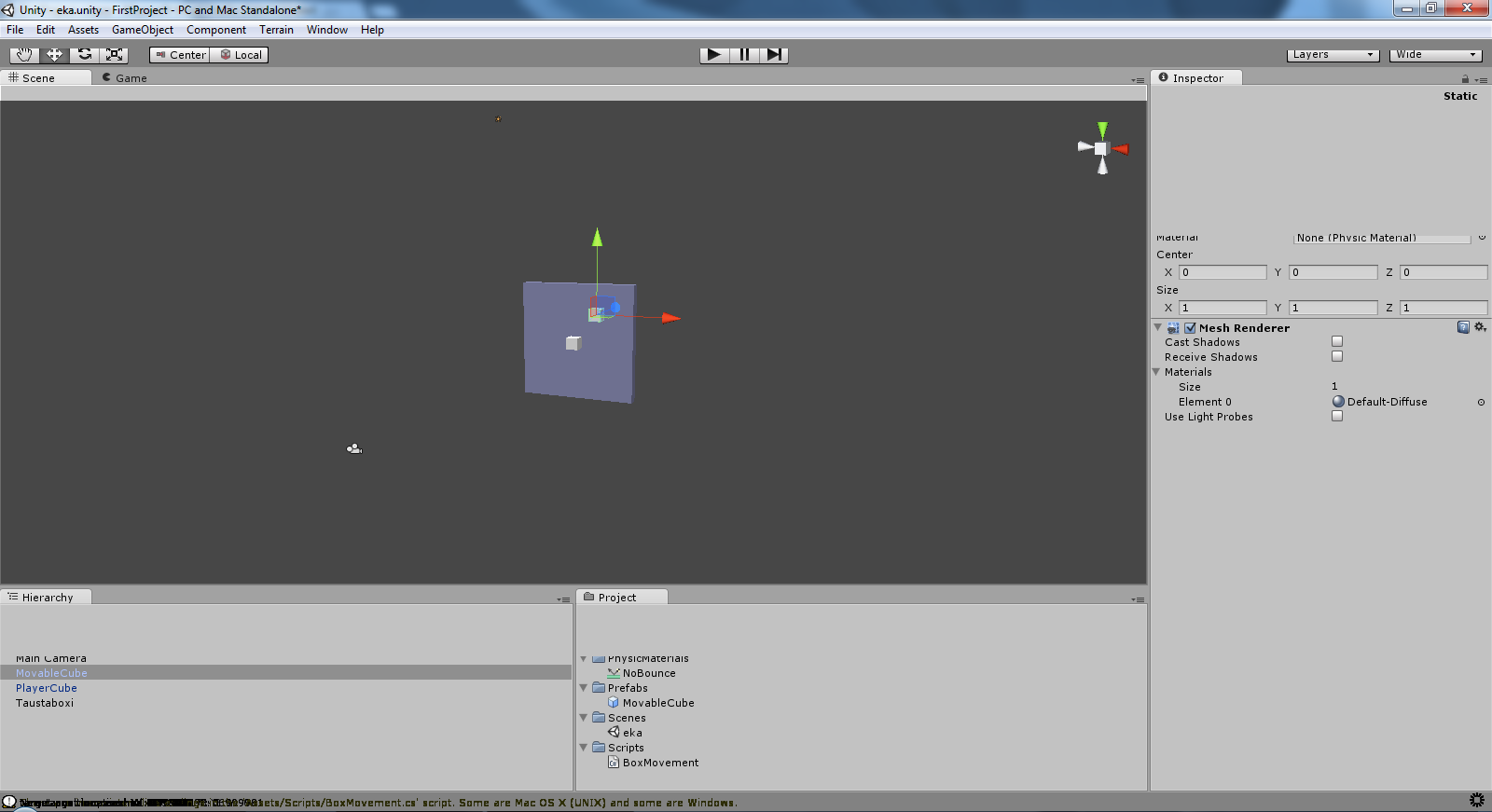
Task: Collapse the Materials list
Action: coord(1156,371)
